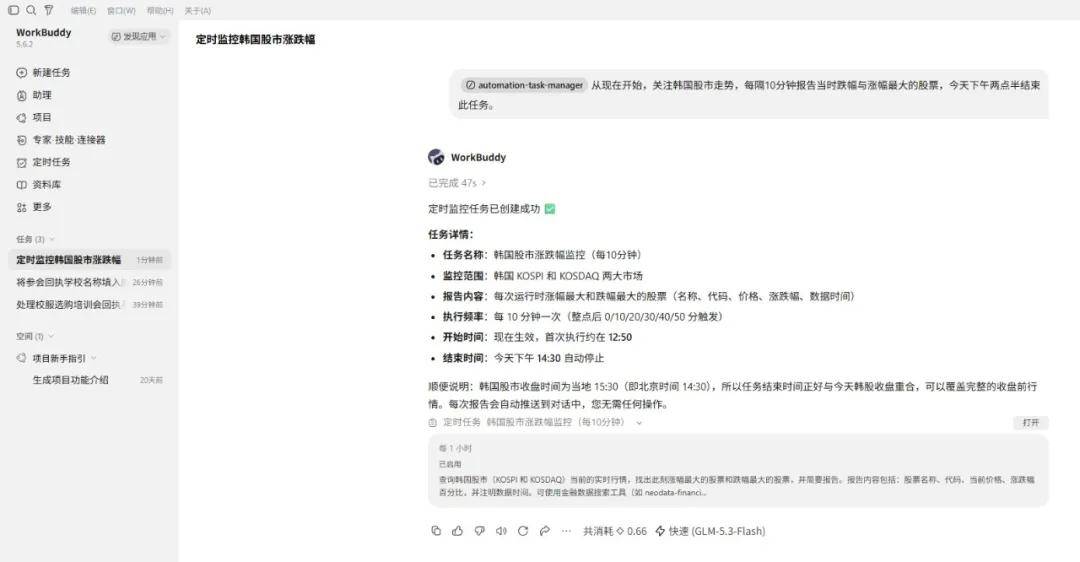The height and width of the screenshot is (562, 1080).
Task: Click the title 定时监控韩国股市涨跌幅 heading
Action: (x=256, y=39)
